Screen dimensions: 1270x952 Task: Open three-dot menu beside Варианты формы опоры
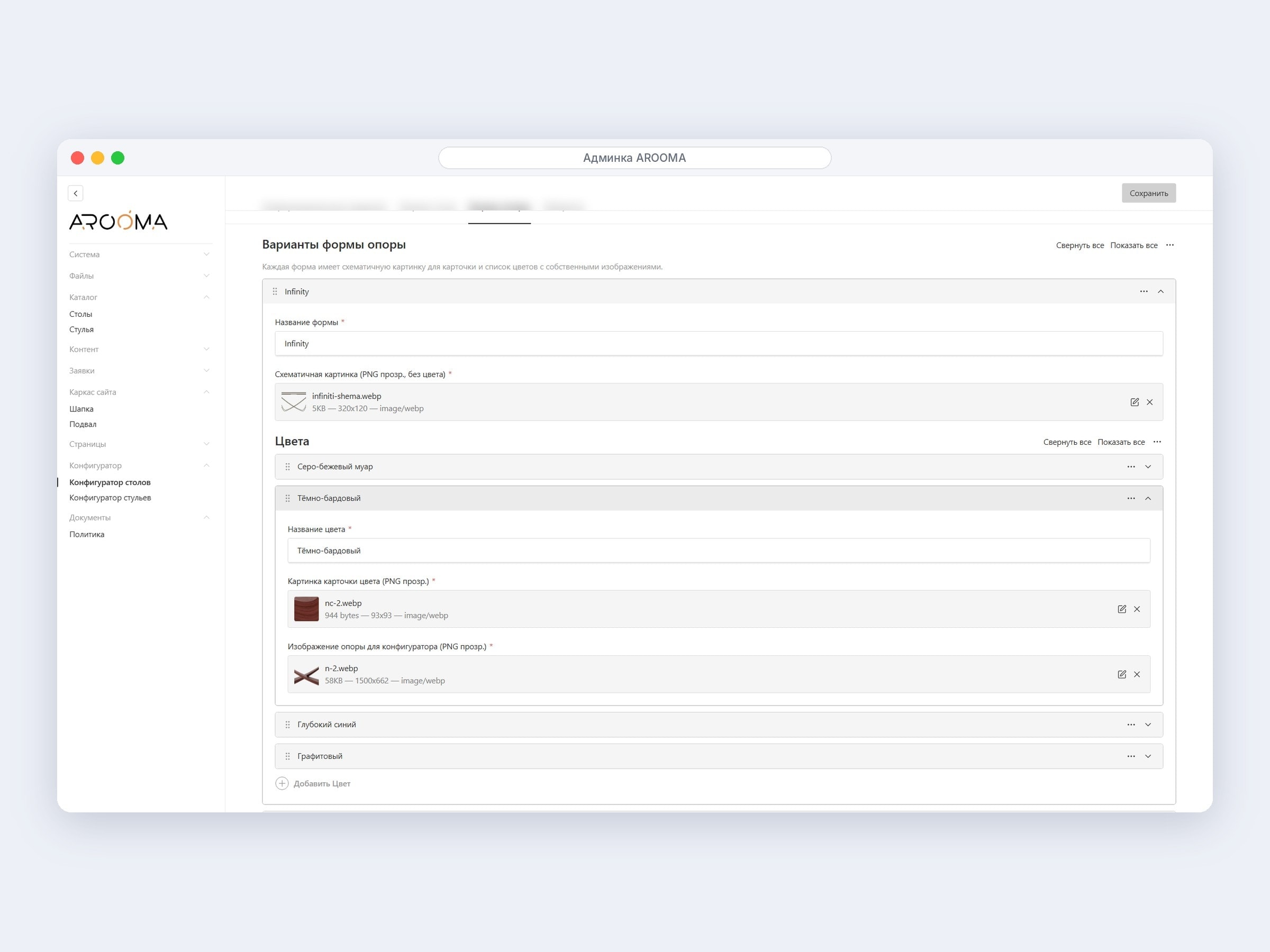1170,245
